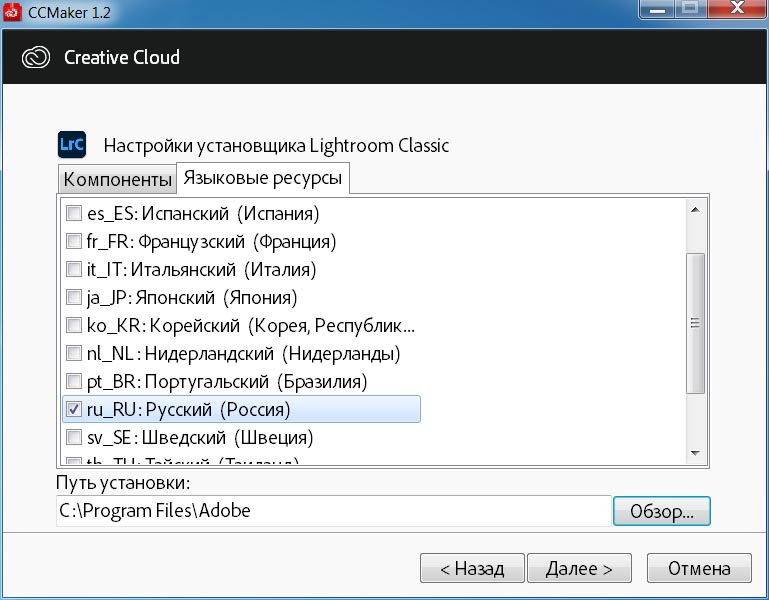Select the row text 'fr_FR: Французский (Франция)'

click(x=211, y=241)
